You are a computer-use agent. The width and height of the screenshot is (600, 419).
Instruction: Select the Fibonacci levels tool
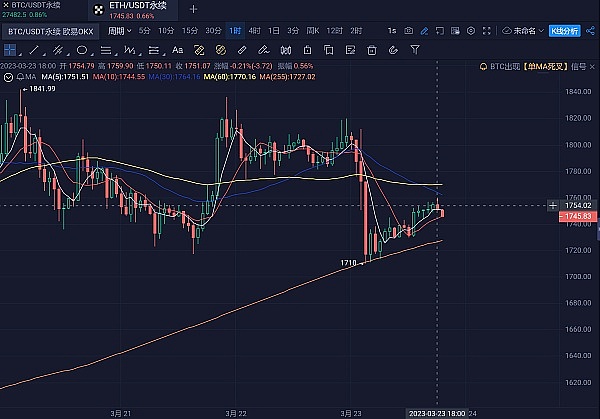click(x=153, y=50)
